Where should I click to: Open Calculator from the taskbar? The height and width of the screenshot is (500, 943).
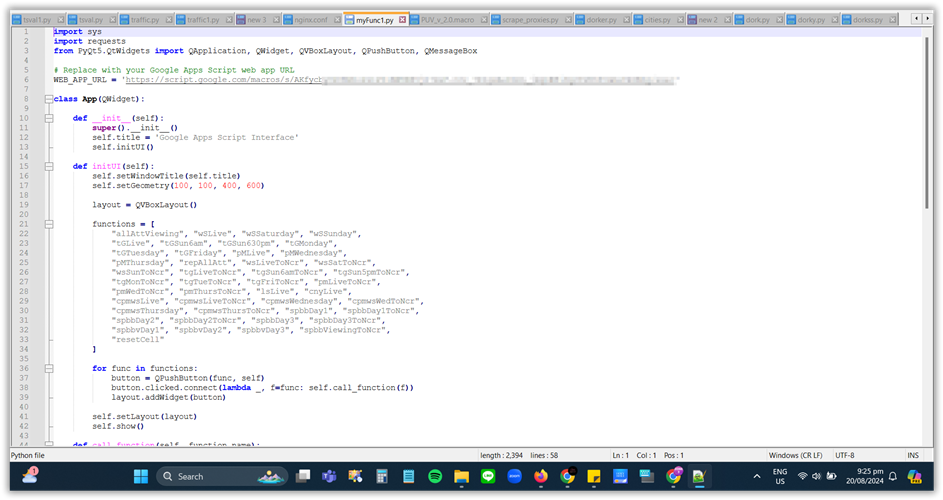(x=382, y=477)
